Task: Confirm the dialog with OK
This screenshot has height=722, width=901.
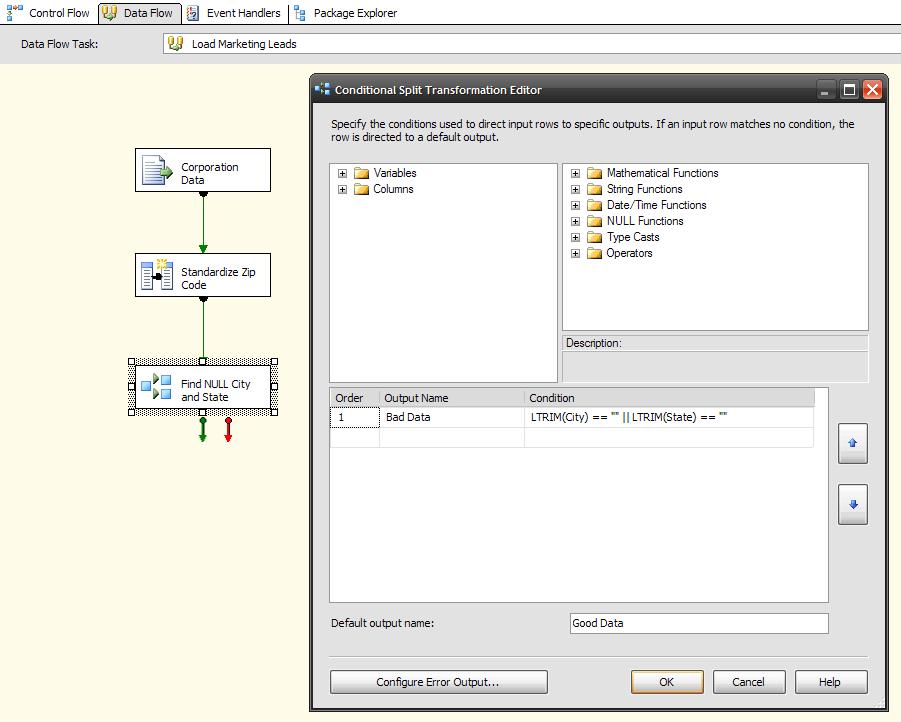Action: 667,682
